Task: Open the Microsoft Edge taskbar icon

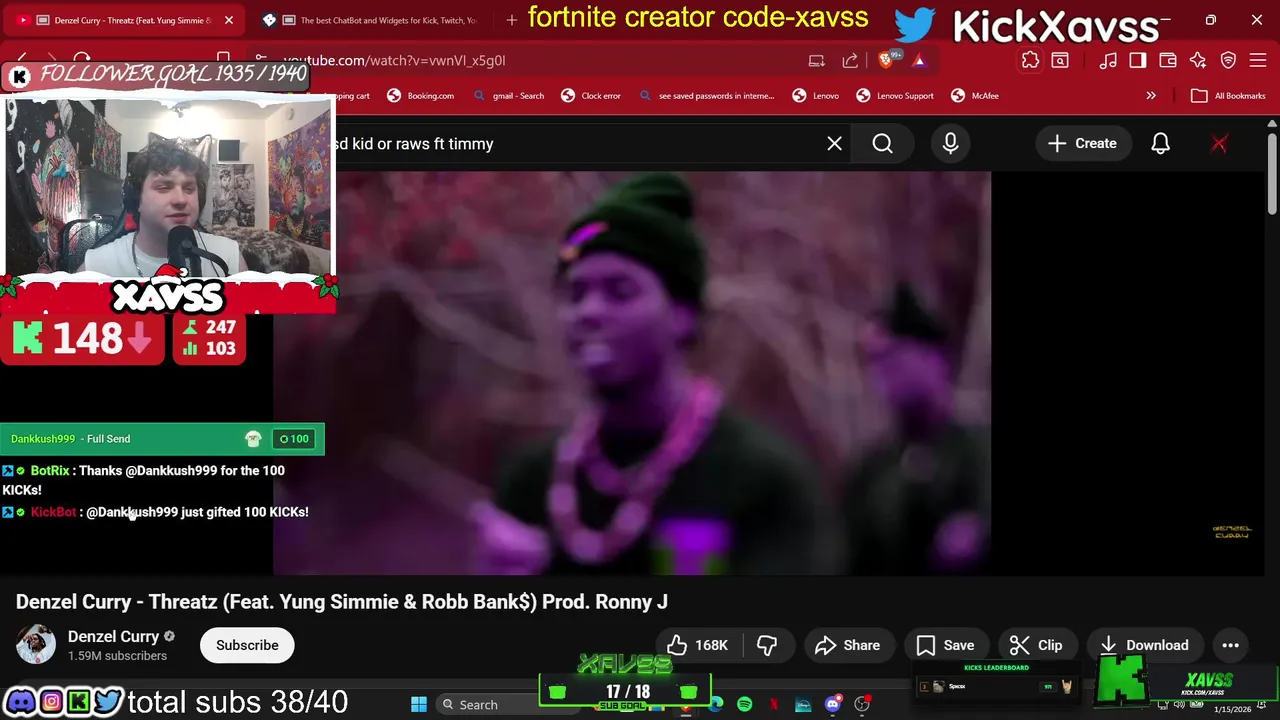Action: tap(716, 705)
